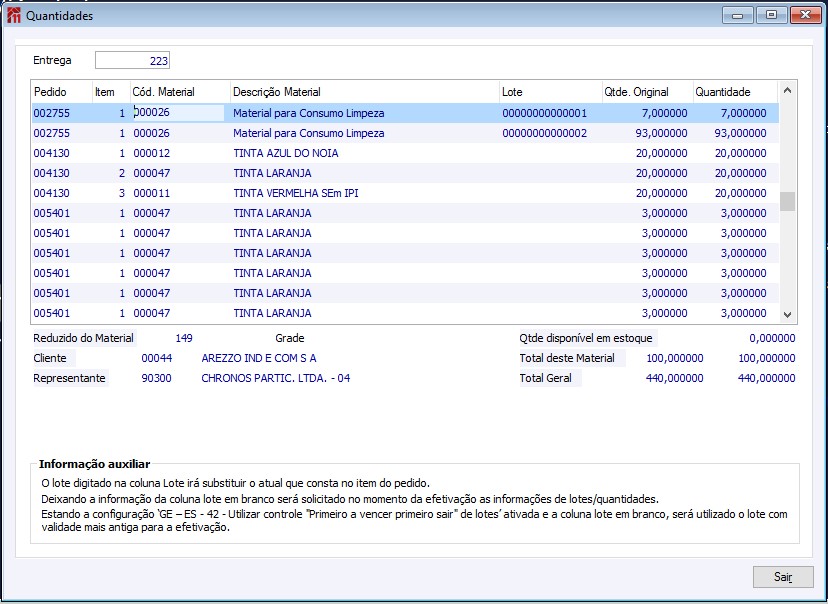The image size is (828, 604).
Task: Select the TINTA AZUL DO NOIA row
Action: [x=286, y=153]
